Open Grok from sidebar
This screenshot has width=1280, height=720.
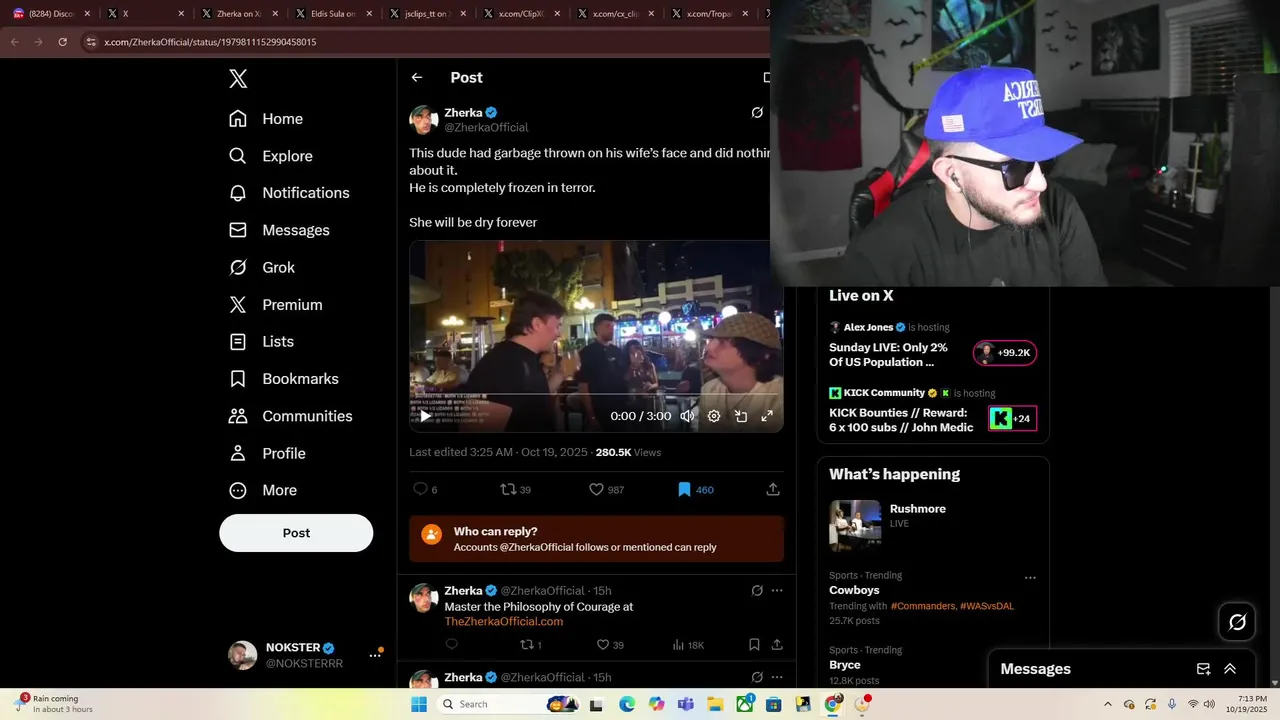(x=262, y=267)
